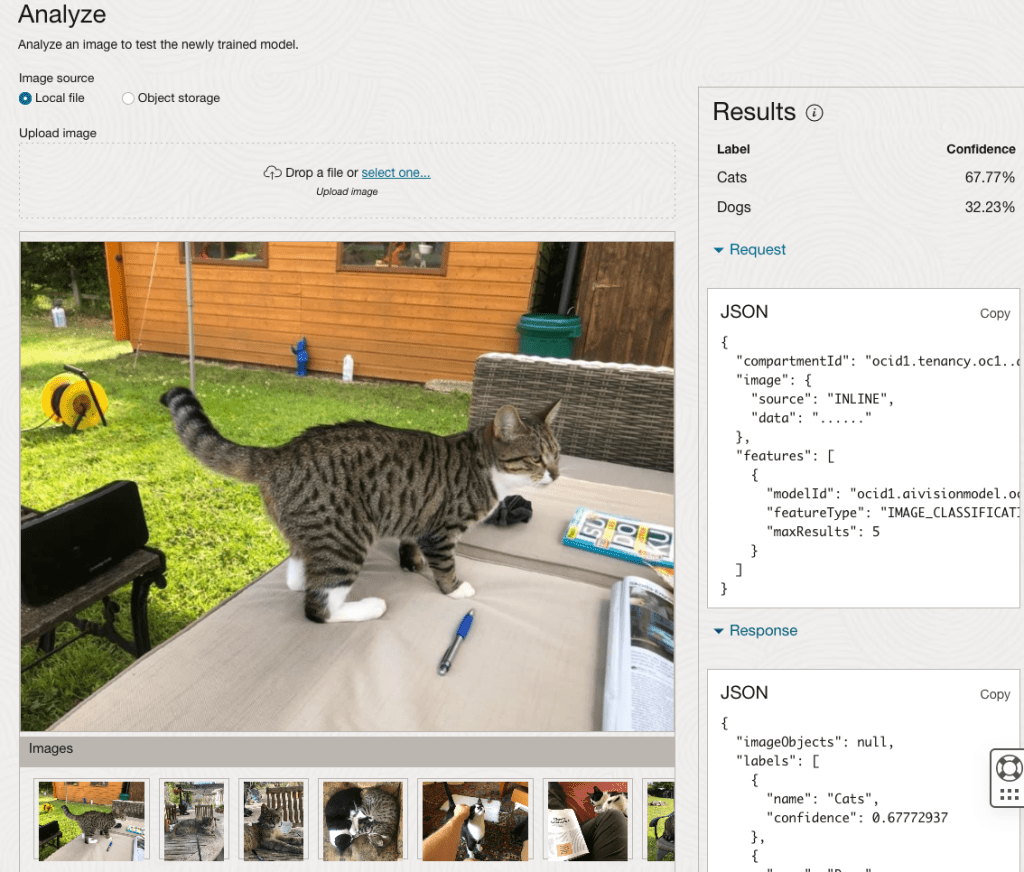Image resolution: width=1024 pixels, height=872 pixels.
Task: Click the 'select one...' file link
Action: [x=396, y=173]
